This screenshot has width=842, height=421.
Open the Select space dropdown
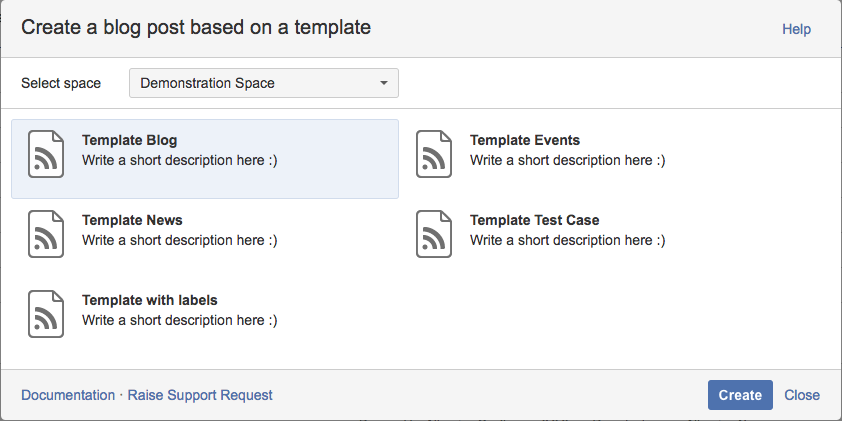263,83
